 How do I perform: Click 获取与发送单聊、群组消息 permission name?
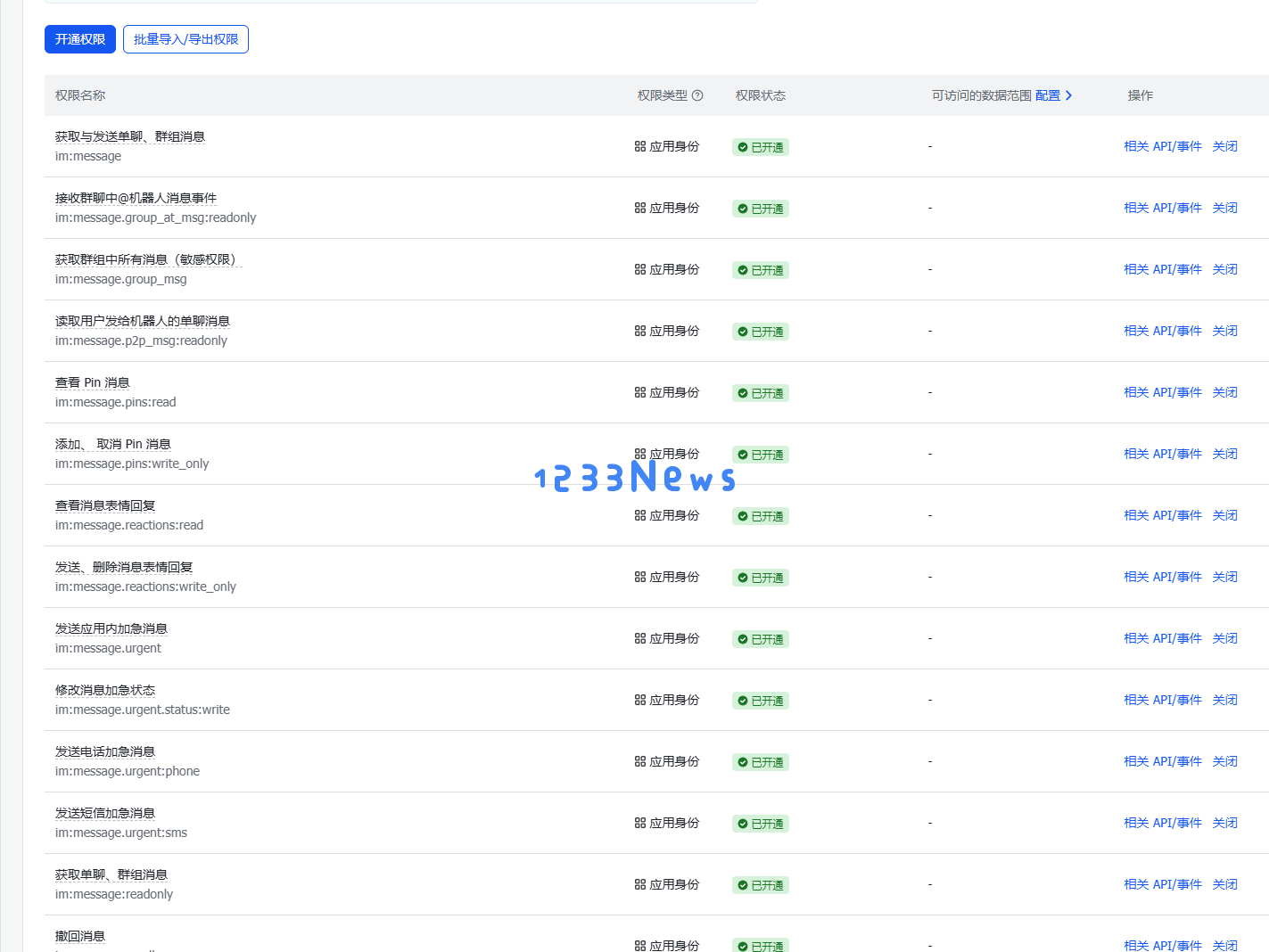[x=130, y=136]
